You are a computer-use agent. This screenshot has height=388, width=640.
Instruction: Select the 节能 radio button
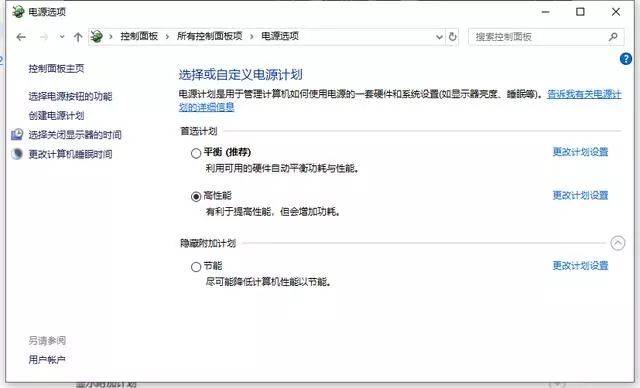[196, 267]
